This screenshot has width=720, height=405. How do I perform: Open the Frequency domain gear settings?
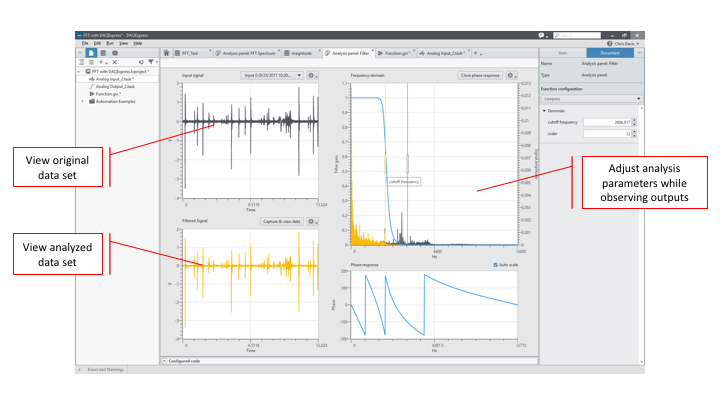512,75
